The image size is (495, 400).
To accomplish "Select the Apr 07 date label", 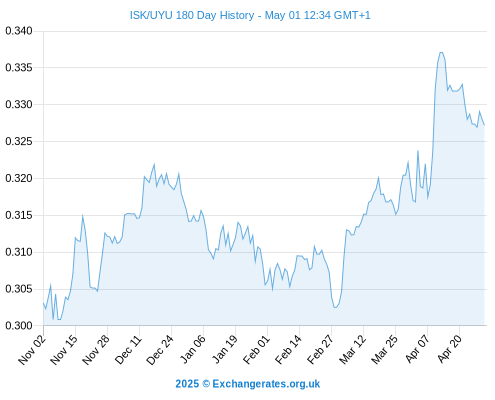I will click(417, 349).
